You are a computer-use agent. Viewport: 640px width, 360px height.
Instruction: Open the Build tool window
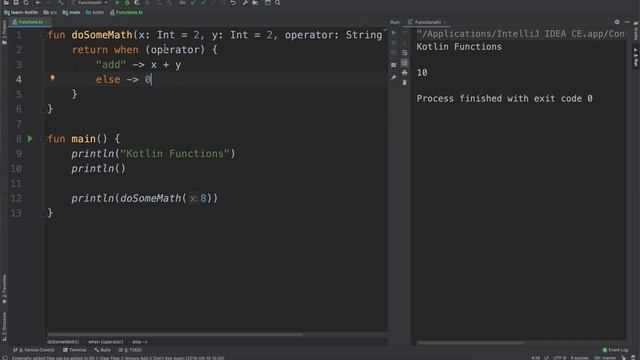pos(102,350)
